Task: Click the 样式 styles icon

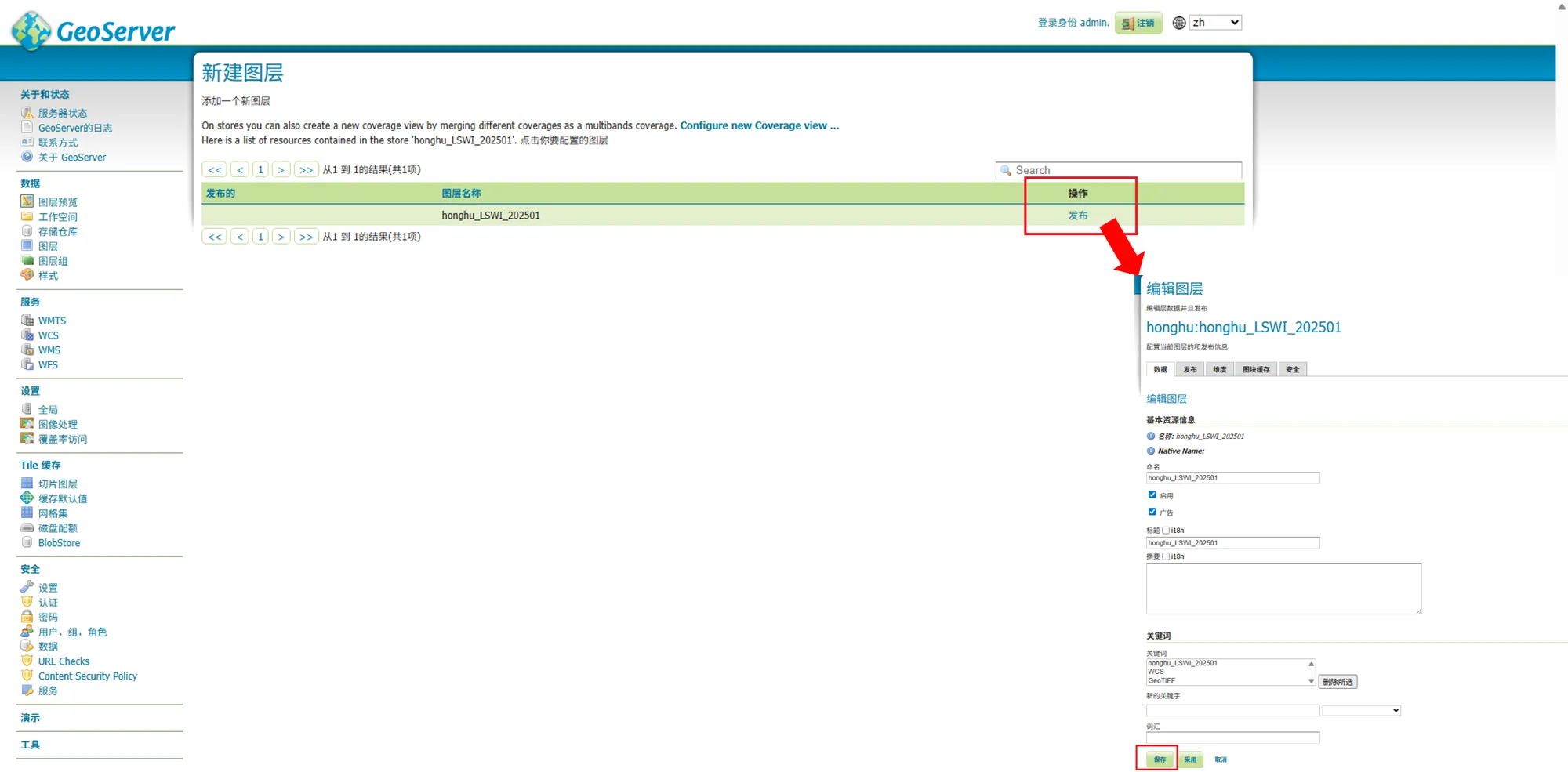Action: [x=27, y=275]
